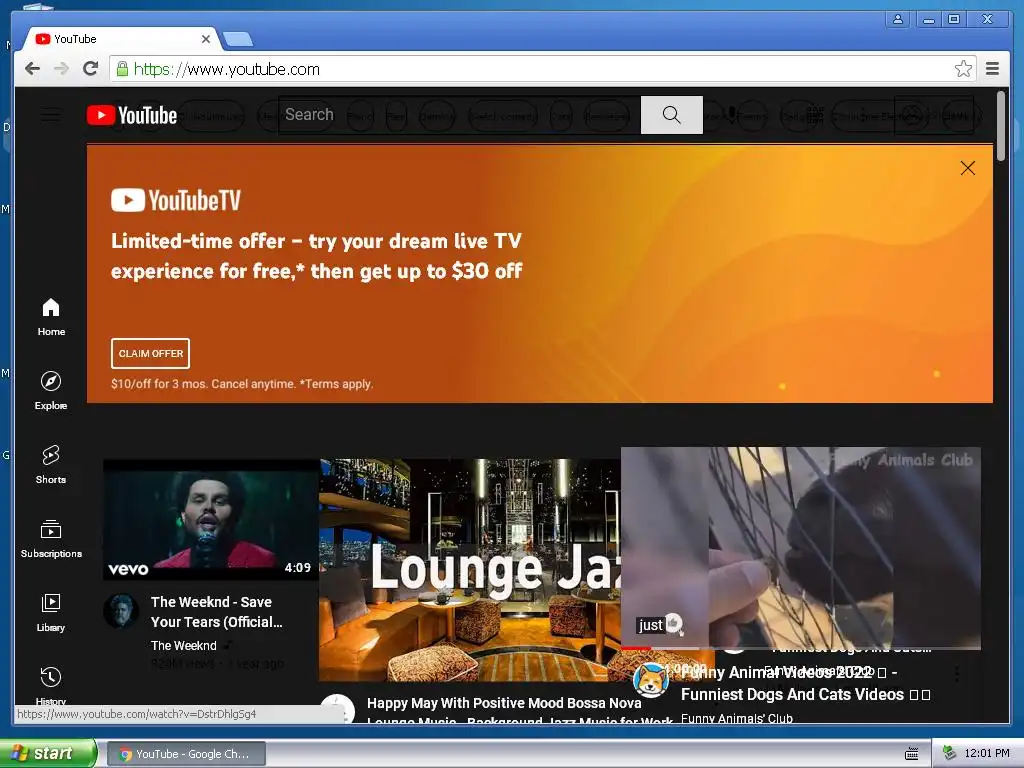Image resolution: width=1024 pixels, height=768 pixels.
Task: Open The Weeknd - Save Your Tears title
Action: [216, 612]
